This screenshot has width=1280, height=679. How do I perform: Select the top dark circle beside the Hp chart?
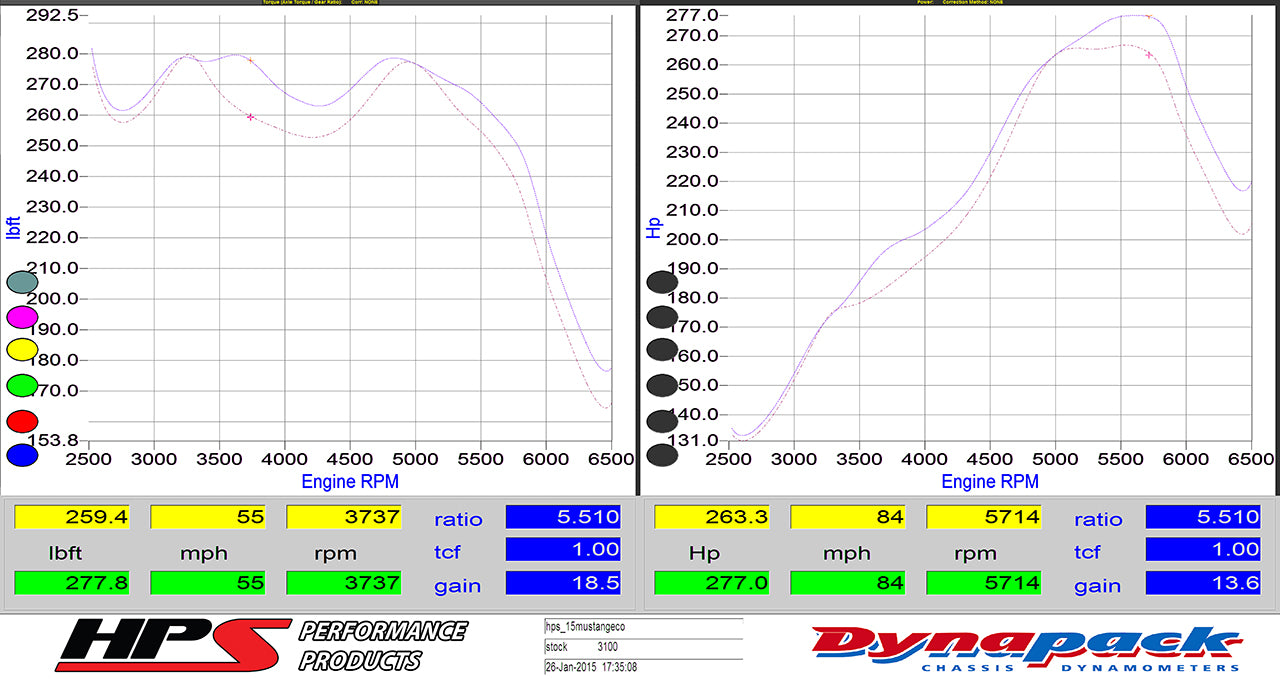pyautogui.click(x=661, y=283)
